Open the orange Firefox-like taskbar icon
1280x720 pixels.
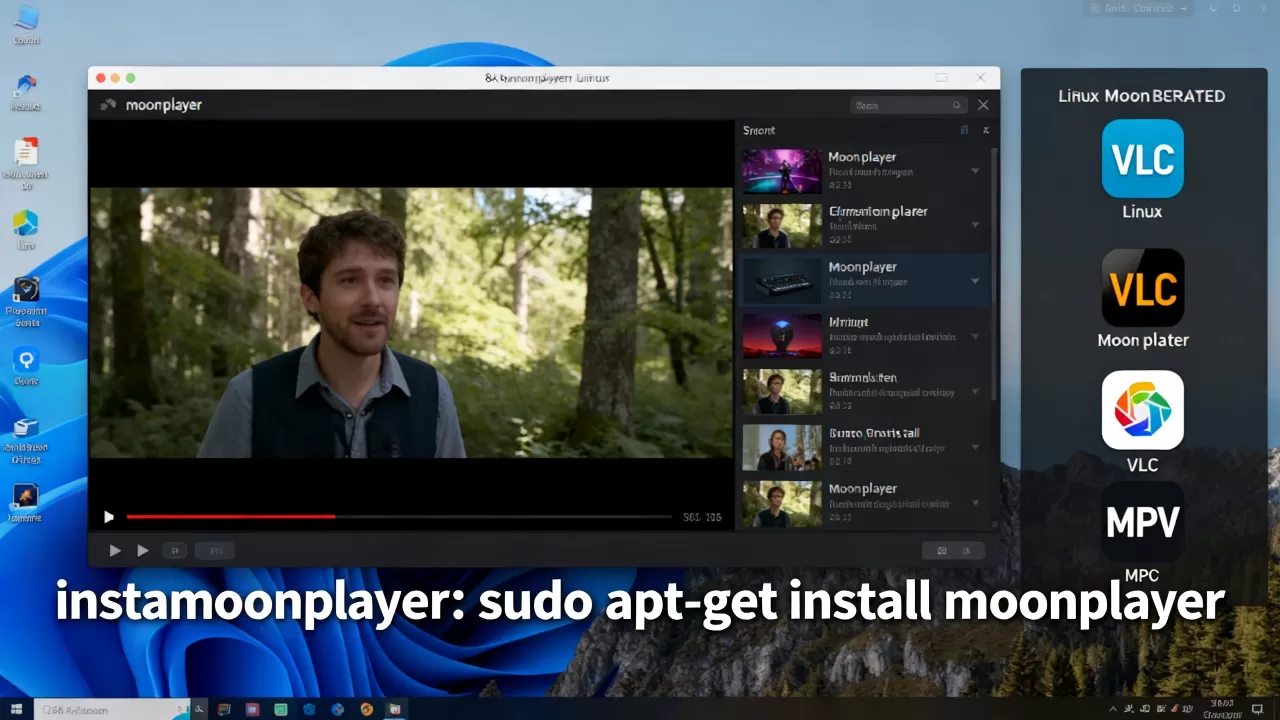[x=367, y=709]
